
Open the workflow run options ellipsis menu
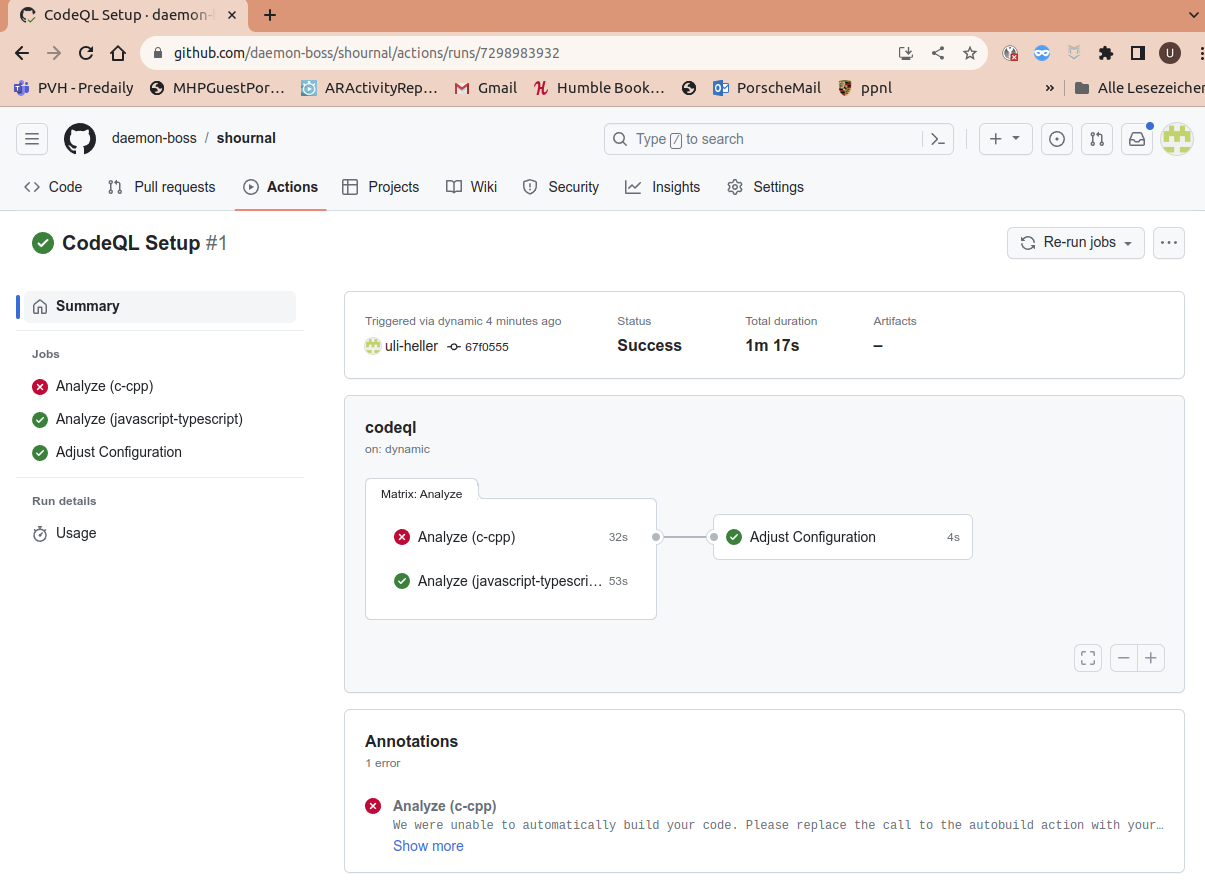click(x=1168, y=242)
